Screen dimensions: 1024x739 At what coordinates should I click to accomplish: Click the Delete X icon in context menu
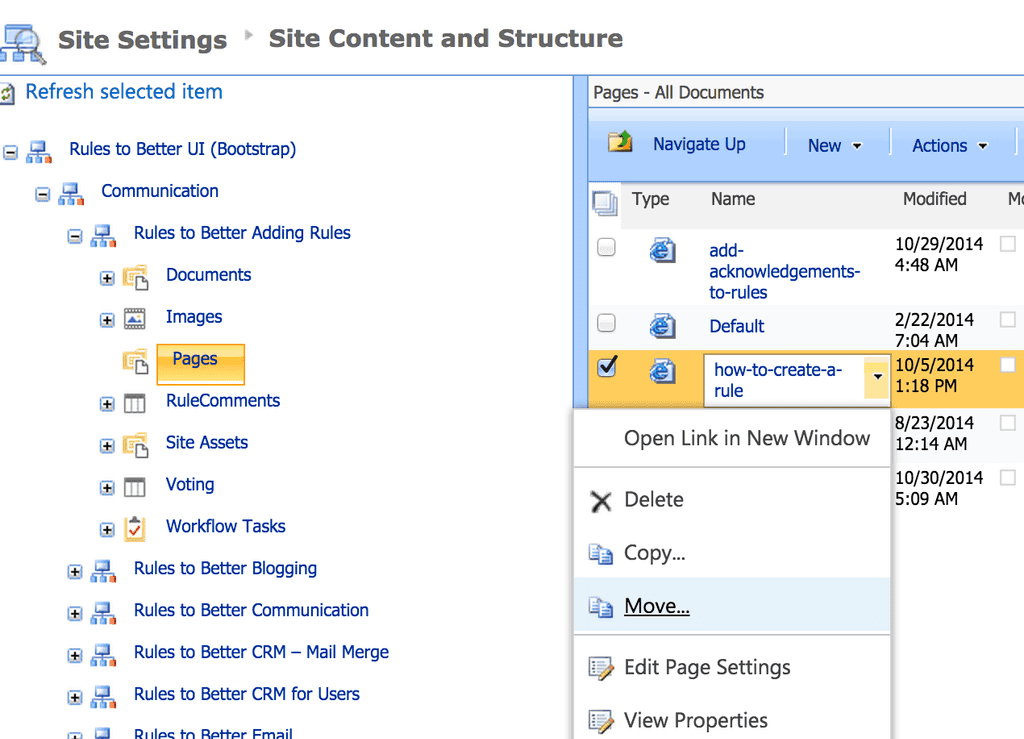coord(601,501)
